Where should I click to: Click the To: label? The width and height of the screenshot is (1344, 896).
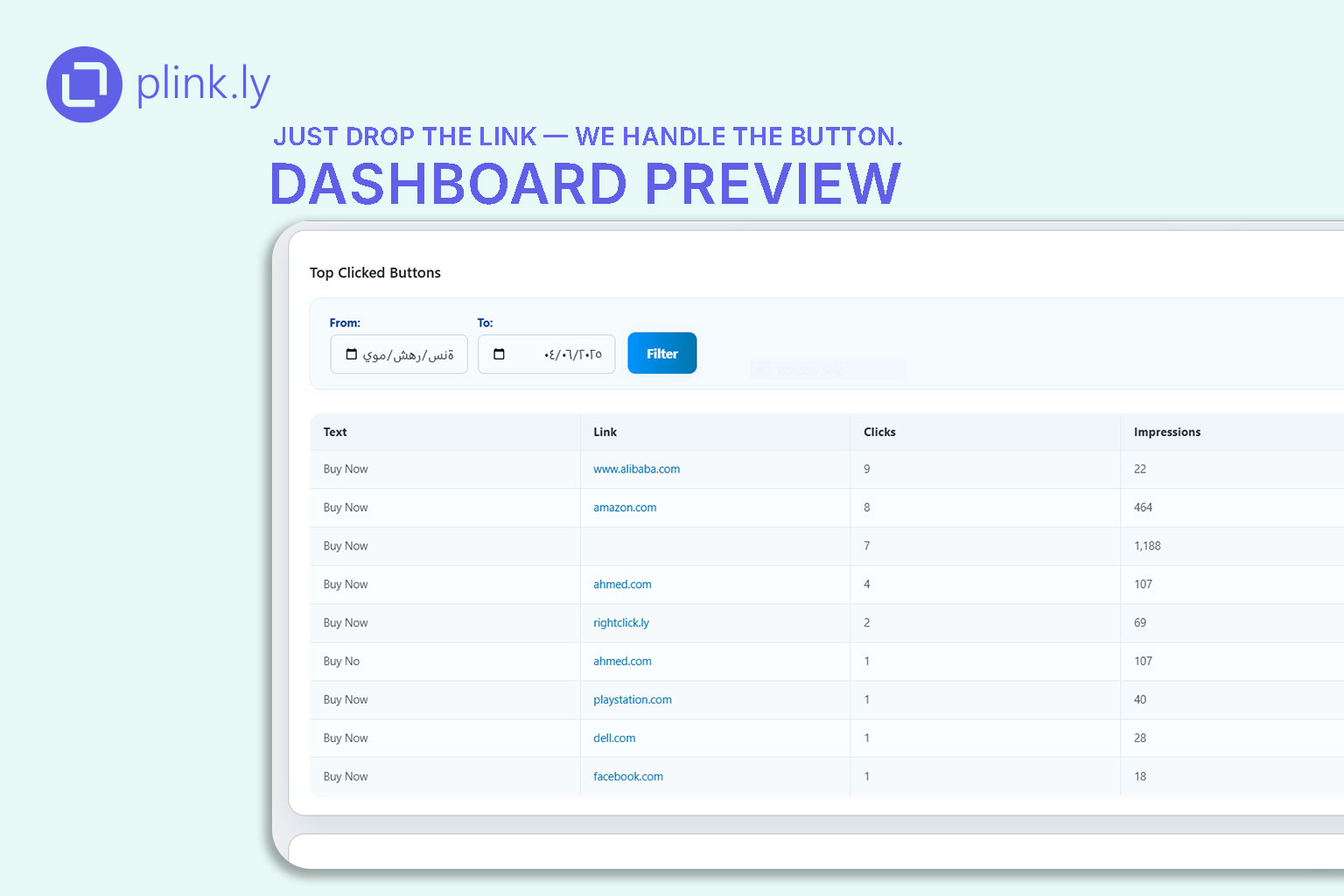pos(485,323)
